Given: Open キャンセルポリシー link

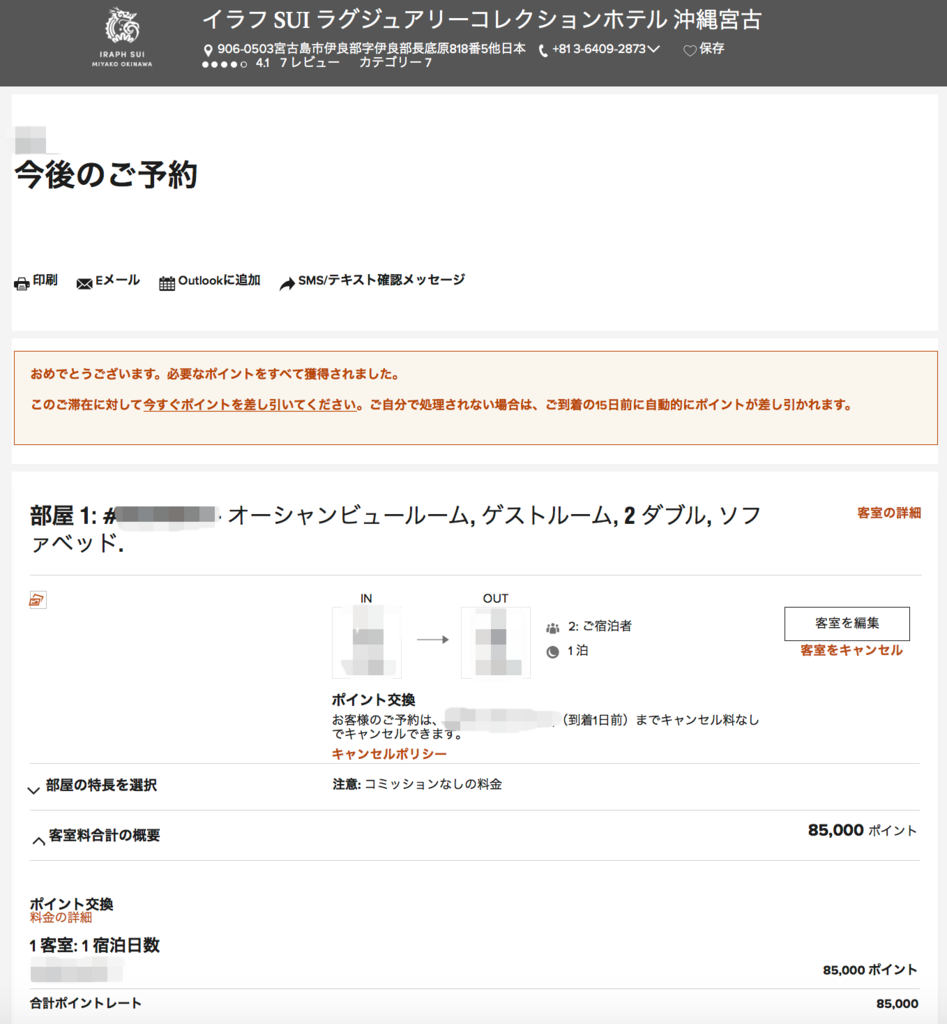Looking at the screenshot, I should [x=389, y=754].
